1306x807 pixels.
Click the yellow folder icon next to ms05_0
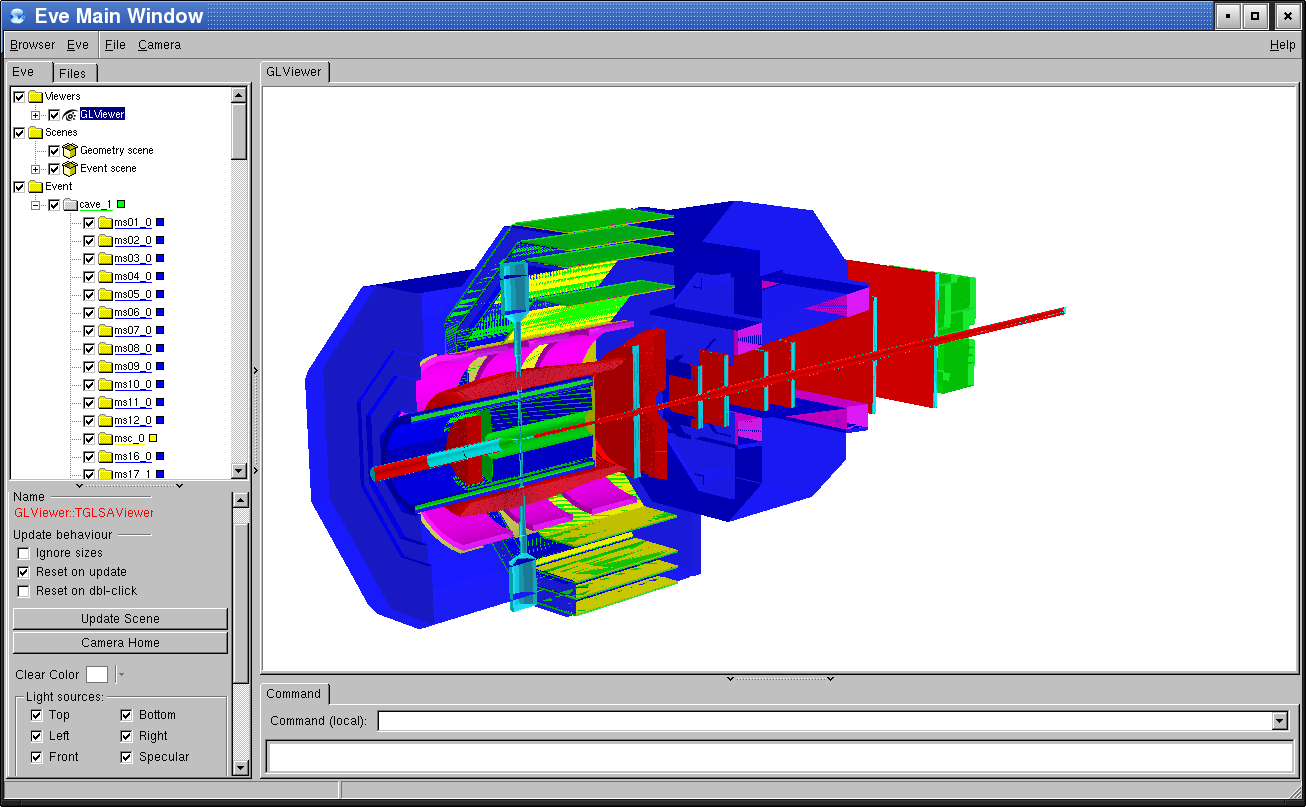[105, 294]
